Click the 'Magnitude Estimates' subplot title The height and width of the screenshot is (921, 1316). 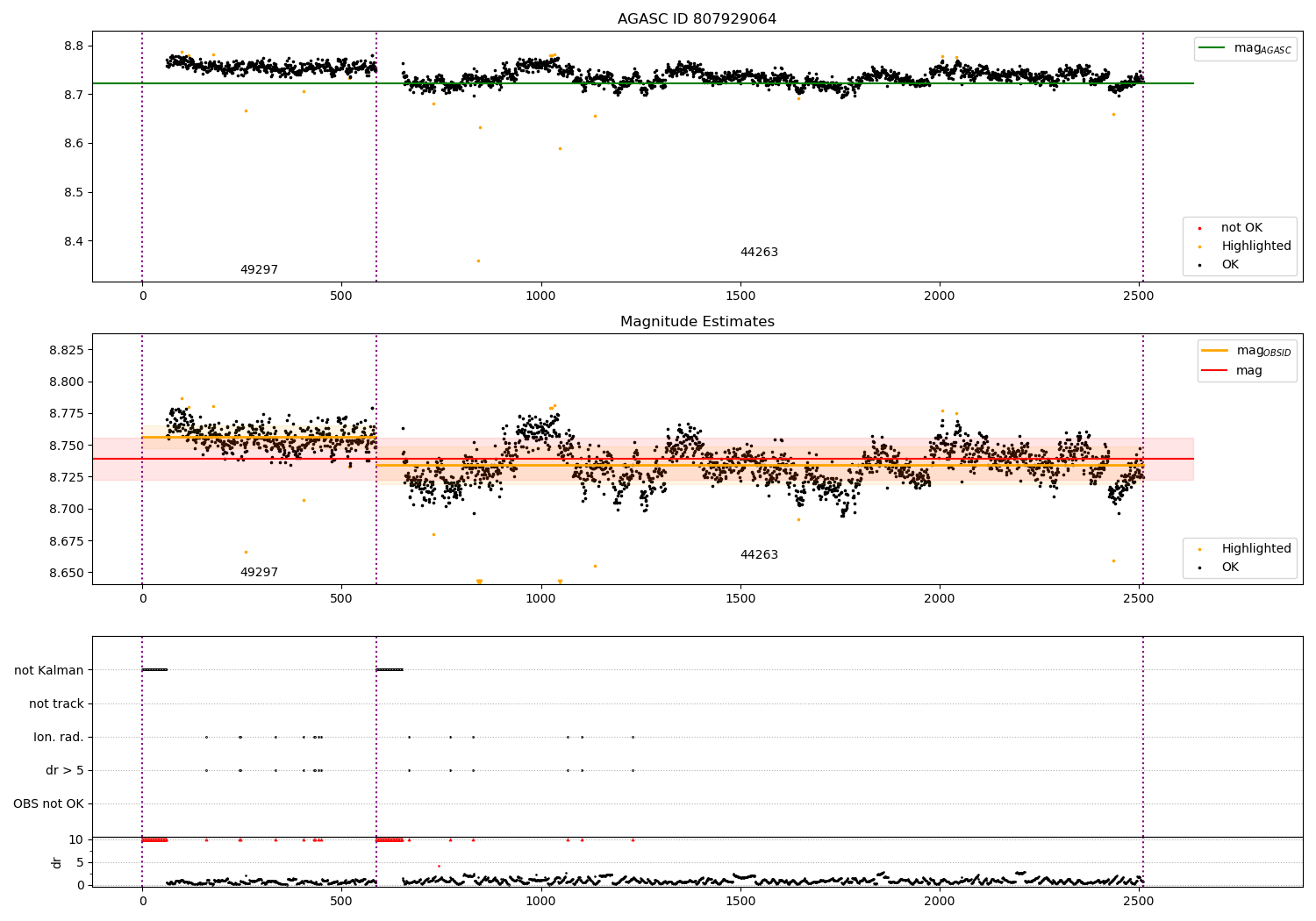click(x=697, y=322)
